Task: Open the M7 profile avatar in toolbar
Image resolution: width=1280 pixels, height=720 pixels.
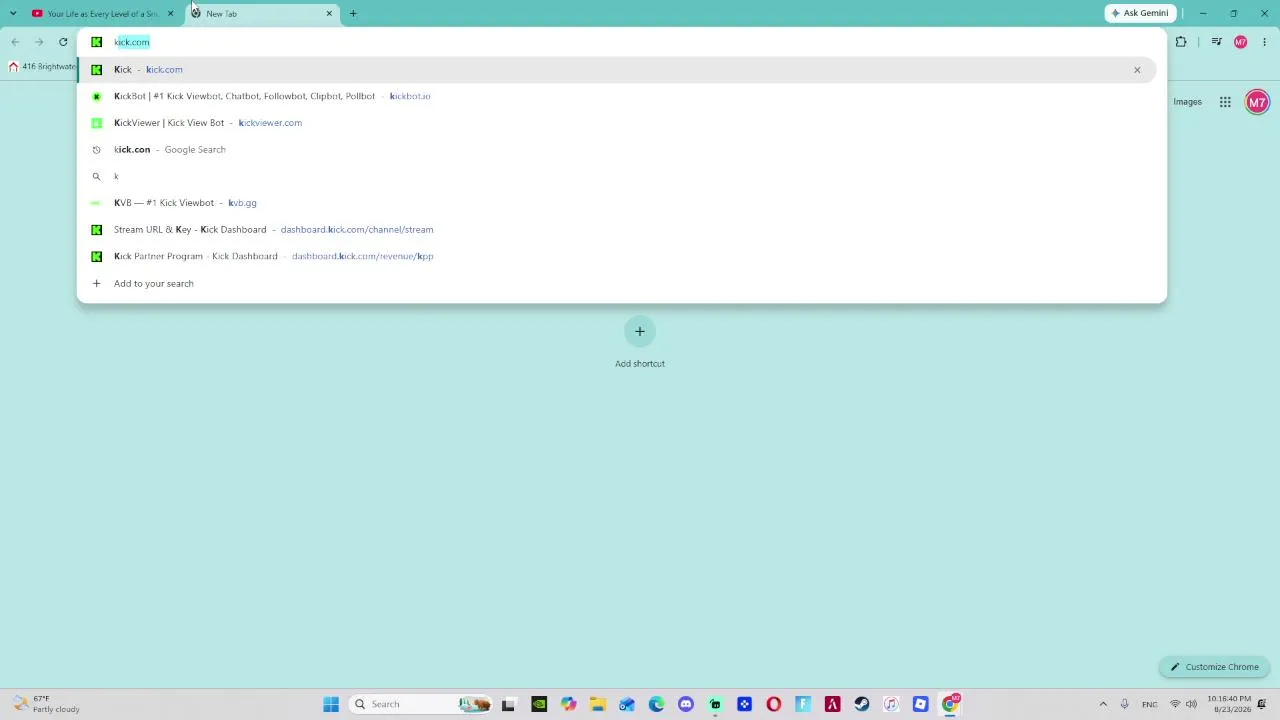Action: point(1241,42)
